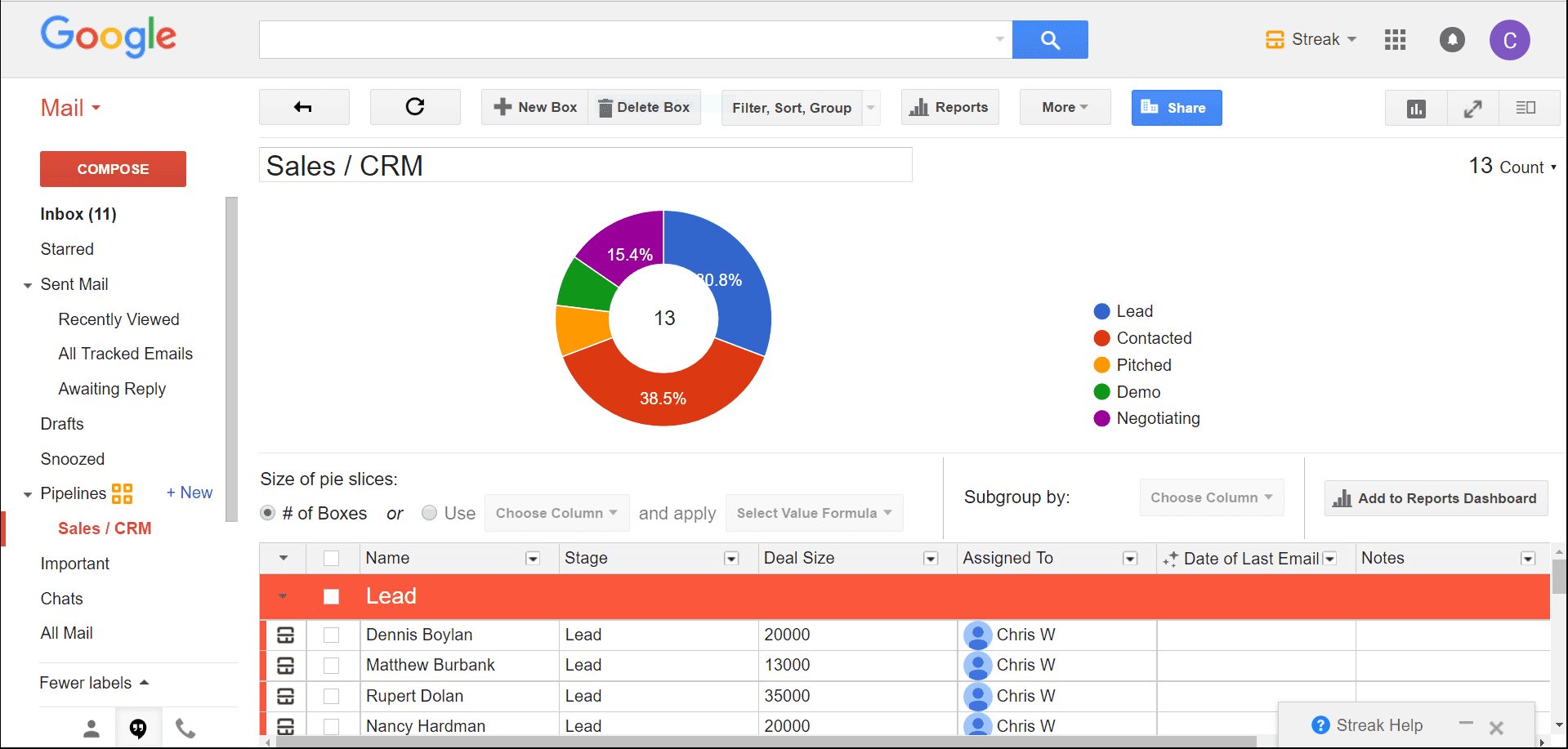Viewport: 1568px width, 749px height.
Task: Click the expand fullscreen arrows icon
Action: click(1472, 108)
